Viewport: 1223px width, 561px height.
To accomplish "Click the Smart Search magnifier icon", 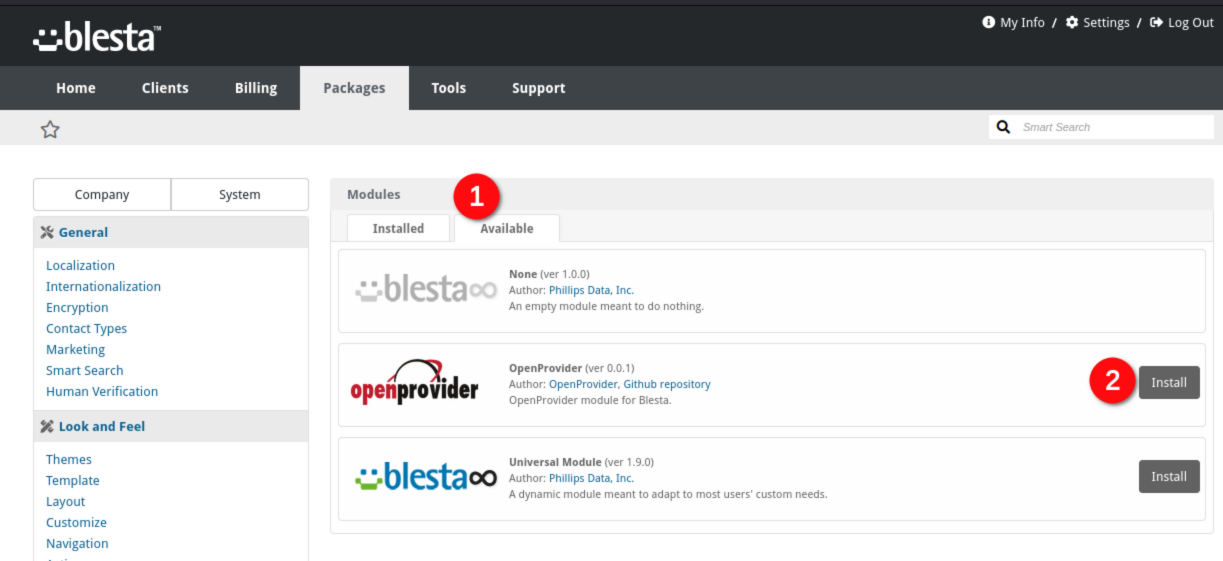I will pos(1004,127).
